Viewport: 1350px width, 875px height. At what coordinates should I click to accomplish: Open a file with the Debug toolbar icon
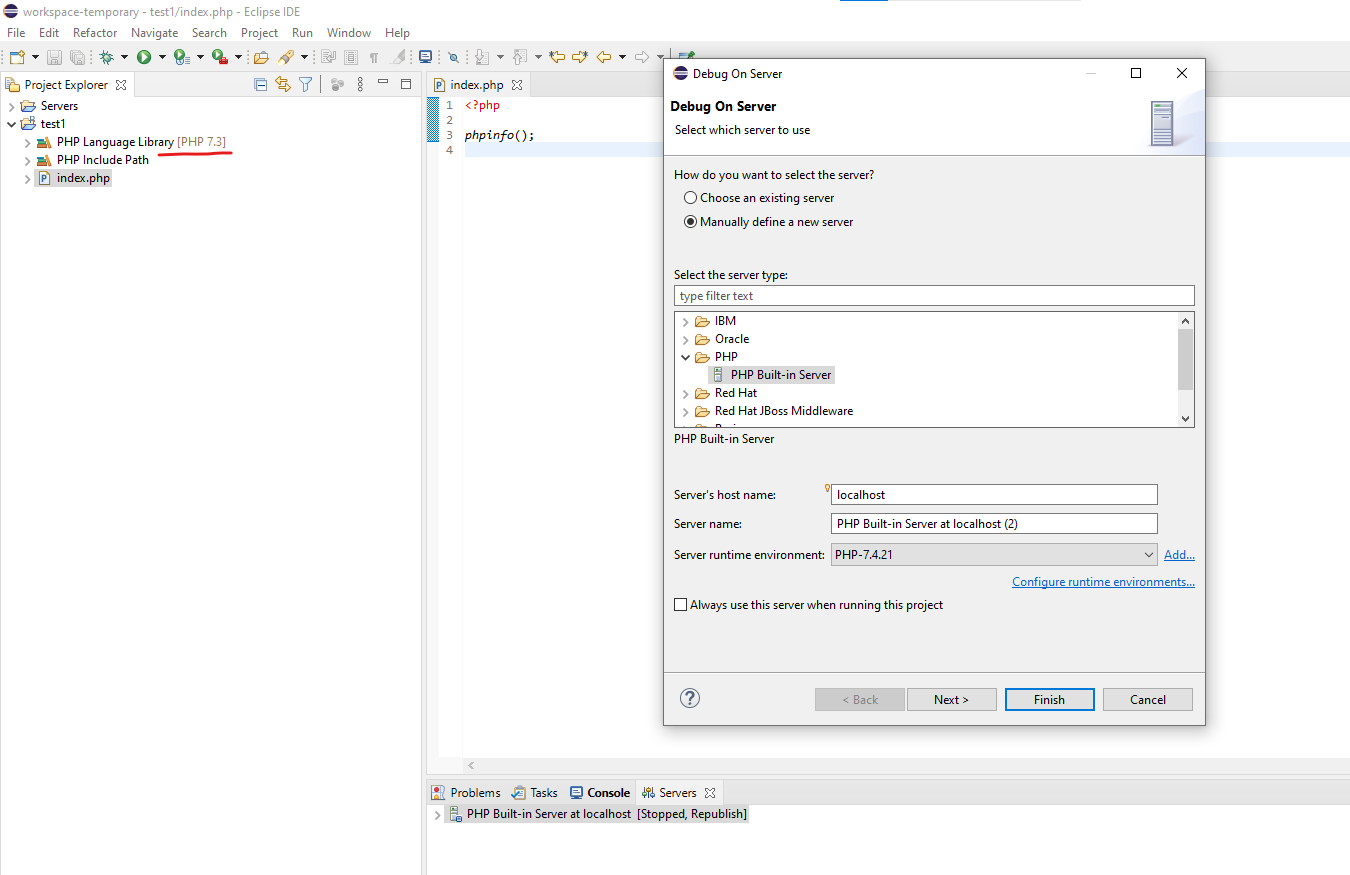107,56
